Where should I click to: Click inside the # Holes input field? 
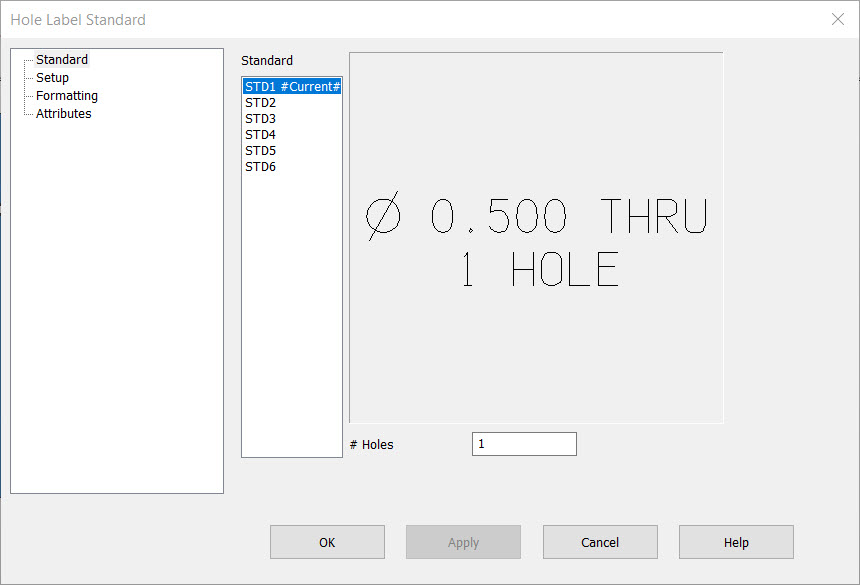tap(524, 443)
